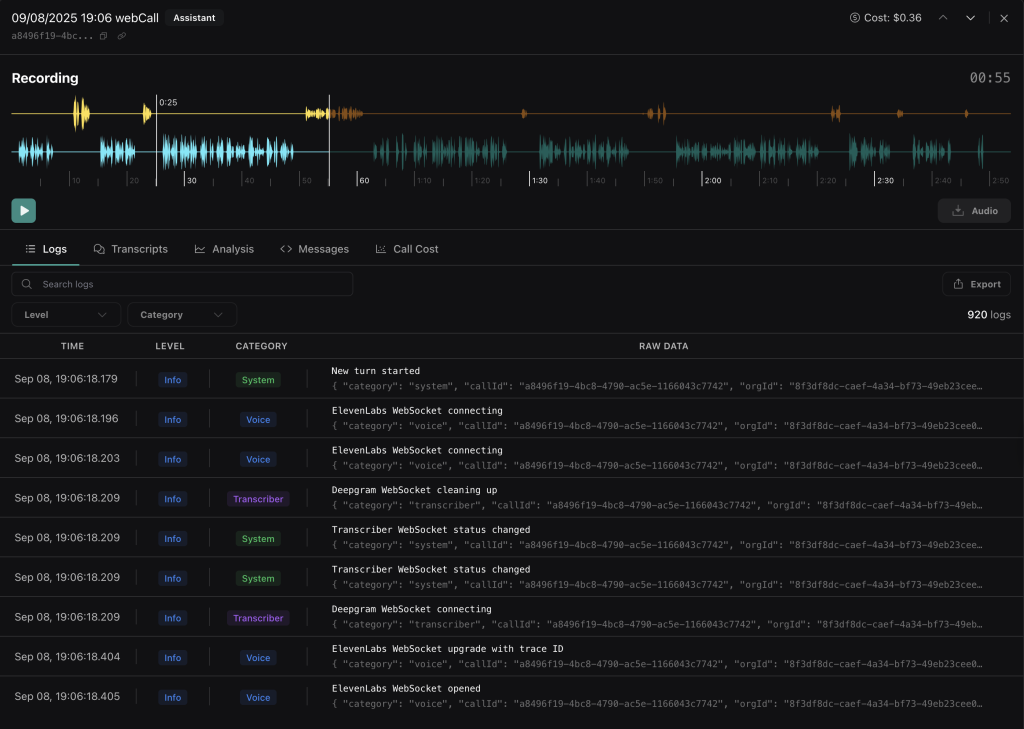The height and width of the screenshot is (729, 1024).
Task: Go to next call with down chevron
Action: point(970,18)
